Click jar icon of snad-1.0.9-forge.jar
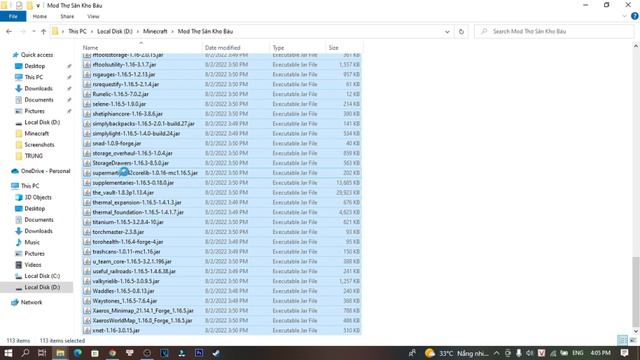 (87, 143)
